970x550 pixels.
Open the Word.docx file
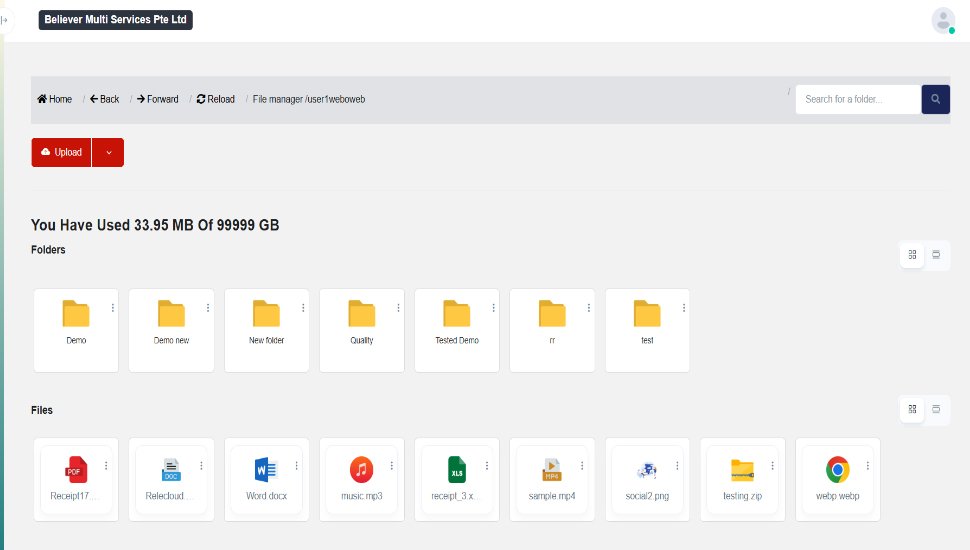[266, 469]
